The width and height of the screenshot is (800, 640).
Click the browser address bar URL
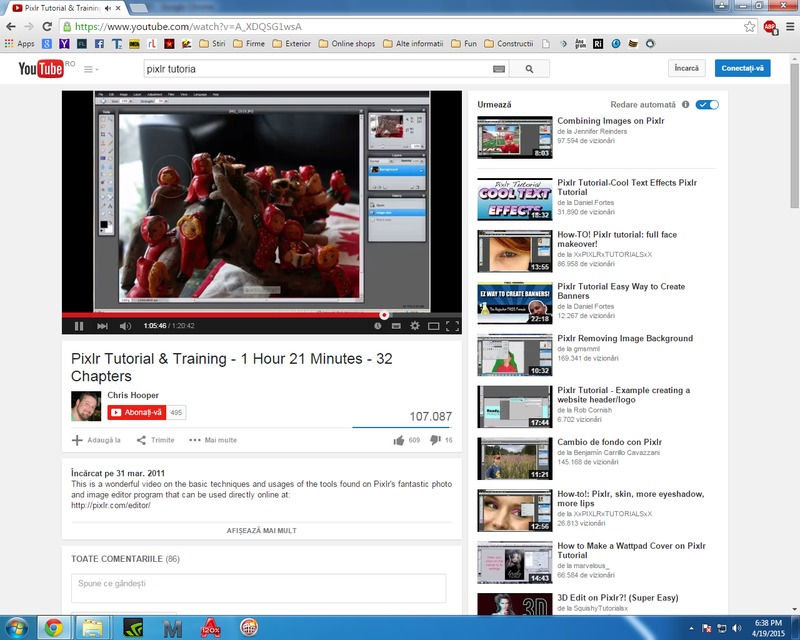(188, 27)
